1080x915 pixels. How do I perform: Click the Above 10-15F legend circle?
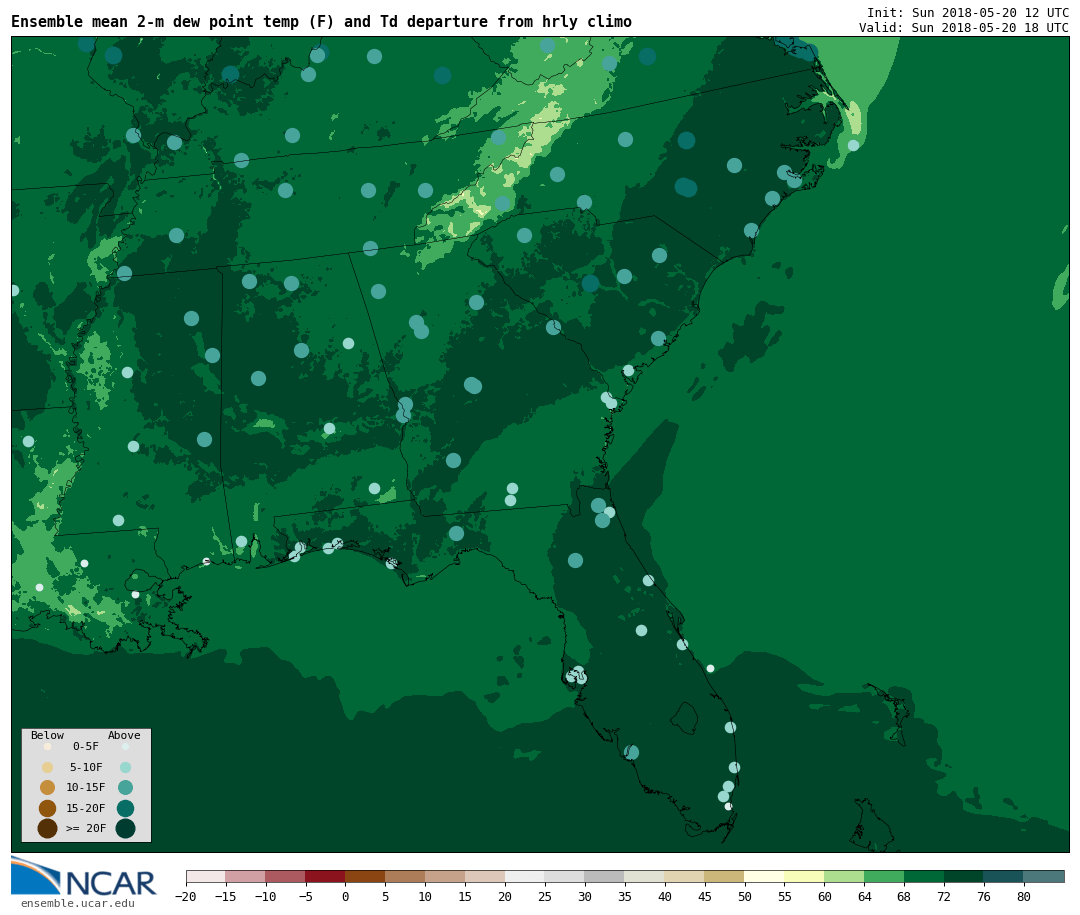coord(125,787)
